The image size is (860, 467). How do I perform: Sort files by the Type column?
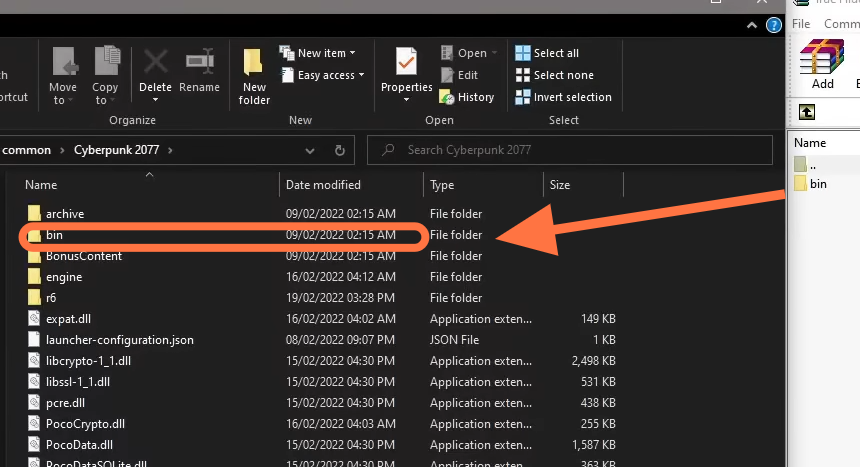pos(442,185)
